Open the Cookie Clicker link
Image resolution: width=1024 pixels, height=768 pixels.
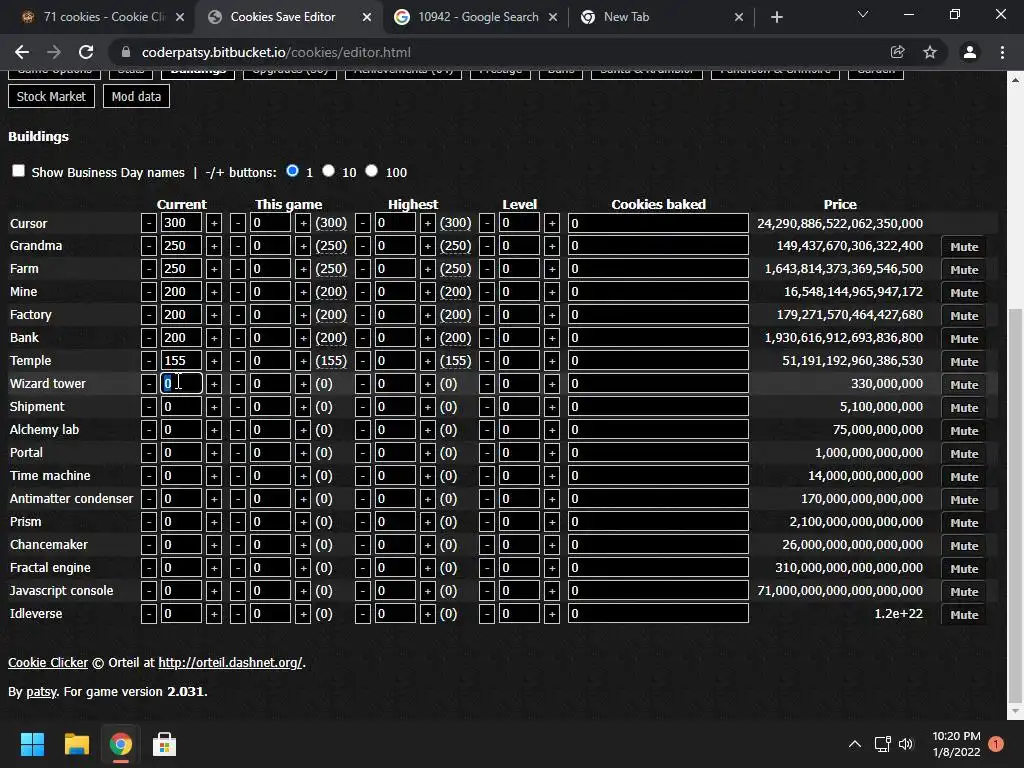48,662
